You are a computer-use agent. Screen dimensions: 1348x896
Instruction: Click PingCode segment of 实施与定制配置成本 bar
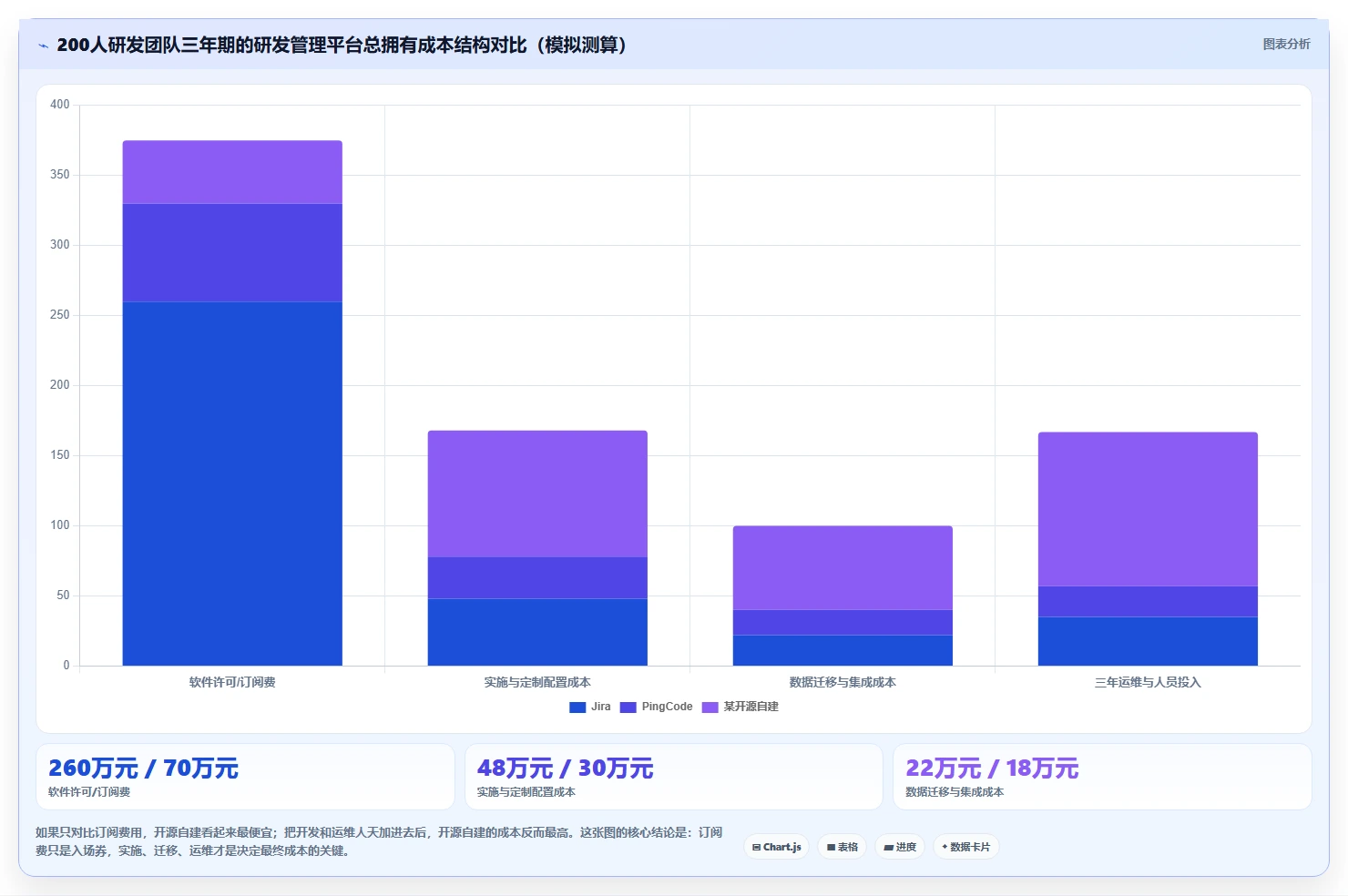pyautogui.click(x=537, y=577)
